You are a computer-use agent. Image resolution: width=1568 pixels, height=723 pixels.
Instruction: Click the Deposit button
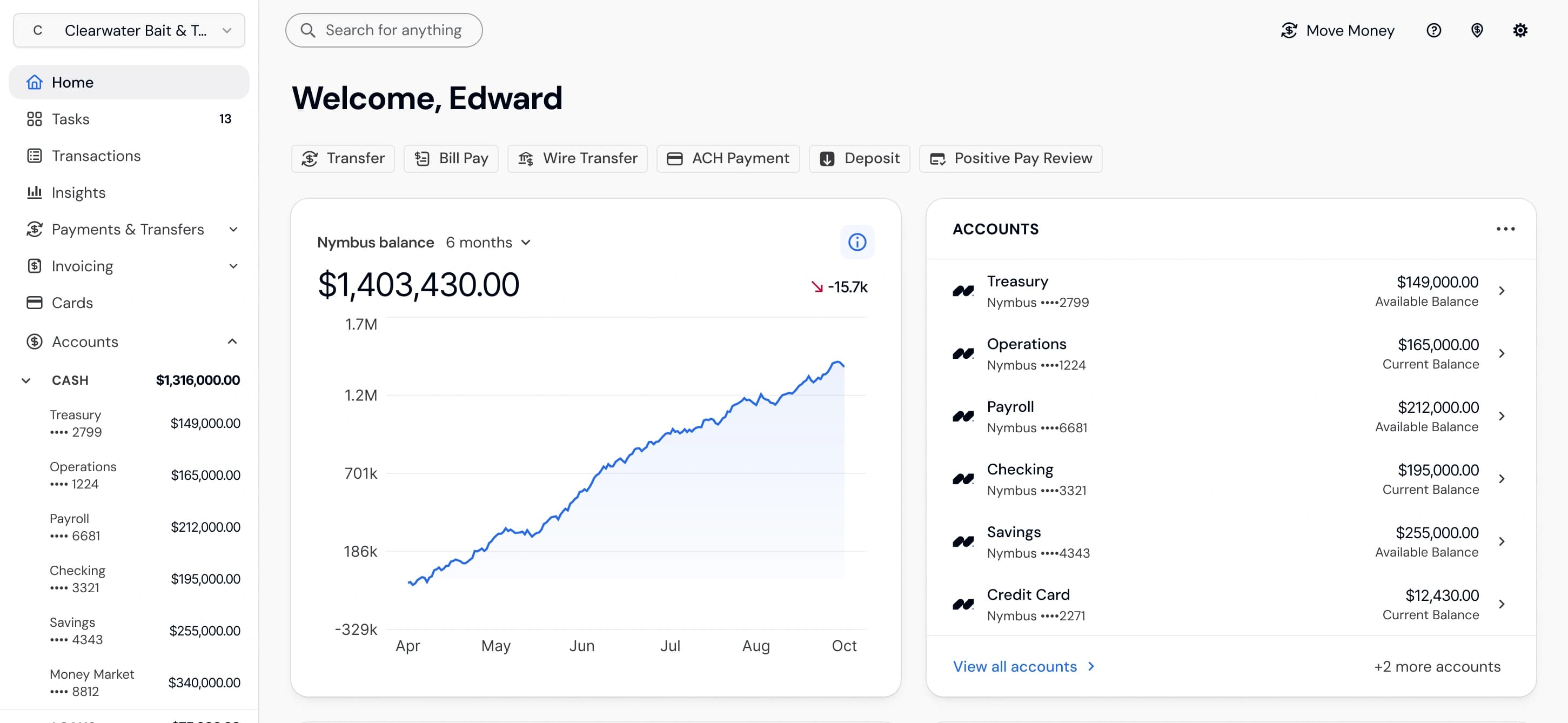[x=859, y=158]
